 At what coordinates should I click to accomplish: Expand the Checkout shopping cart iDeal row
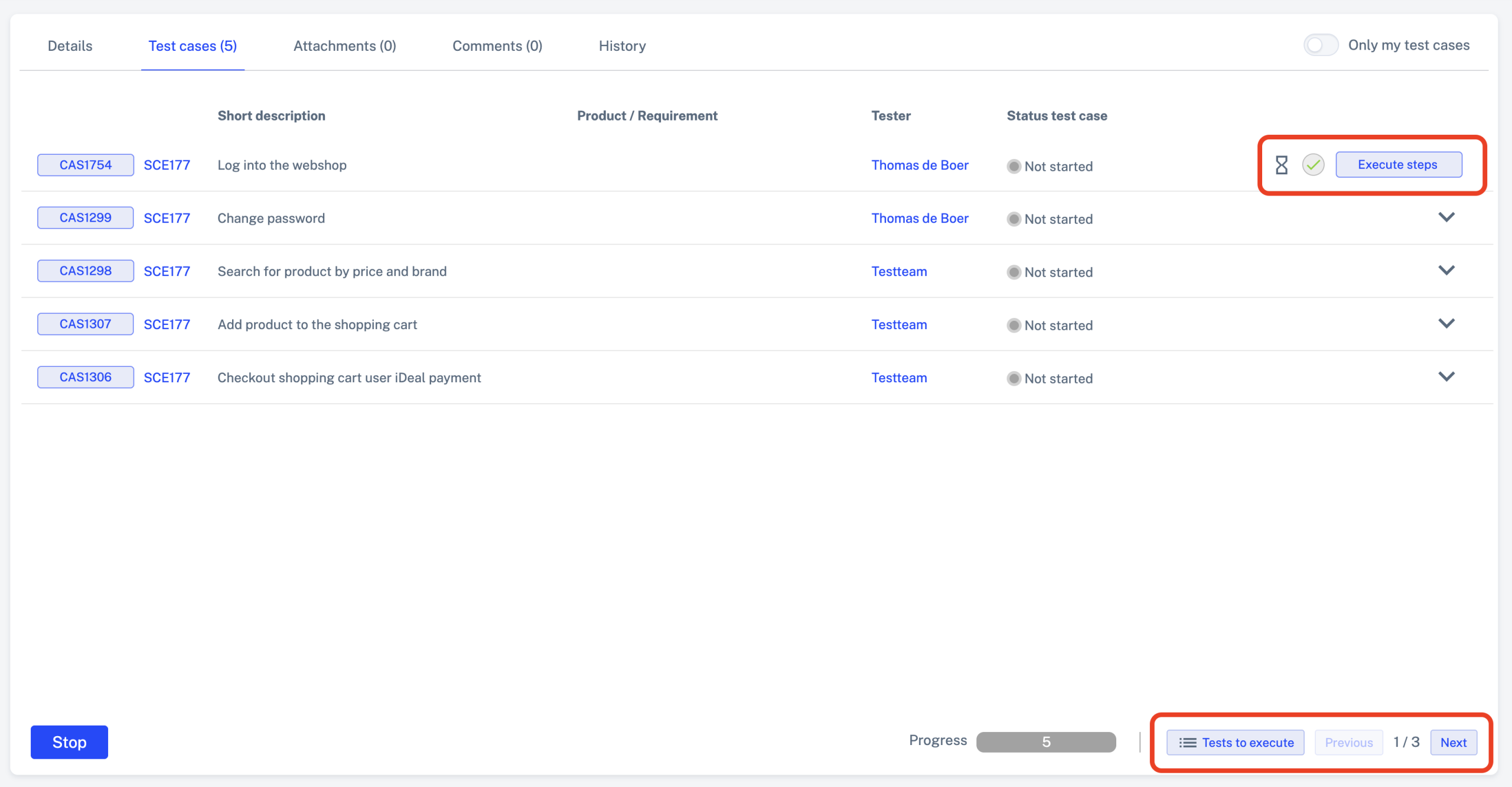1446,377
